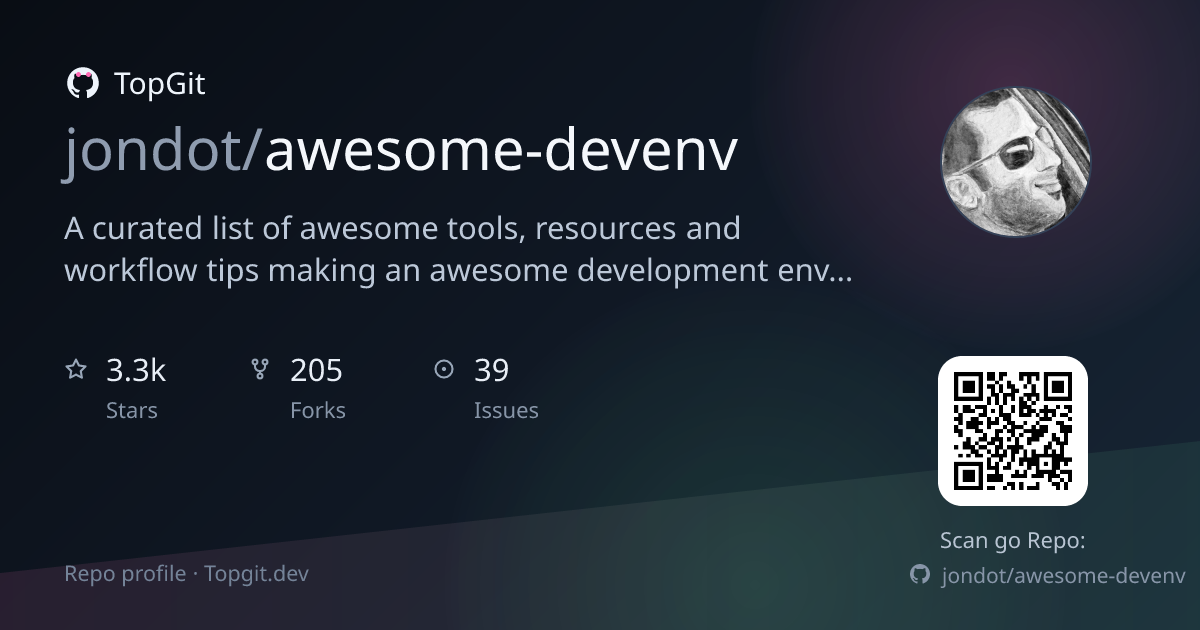This screenshot has height=630, width=1200.
Task: Click the 3.3k stars count
Action: [x=136, y=371]
